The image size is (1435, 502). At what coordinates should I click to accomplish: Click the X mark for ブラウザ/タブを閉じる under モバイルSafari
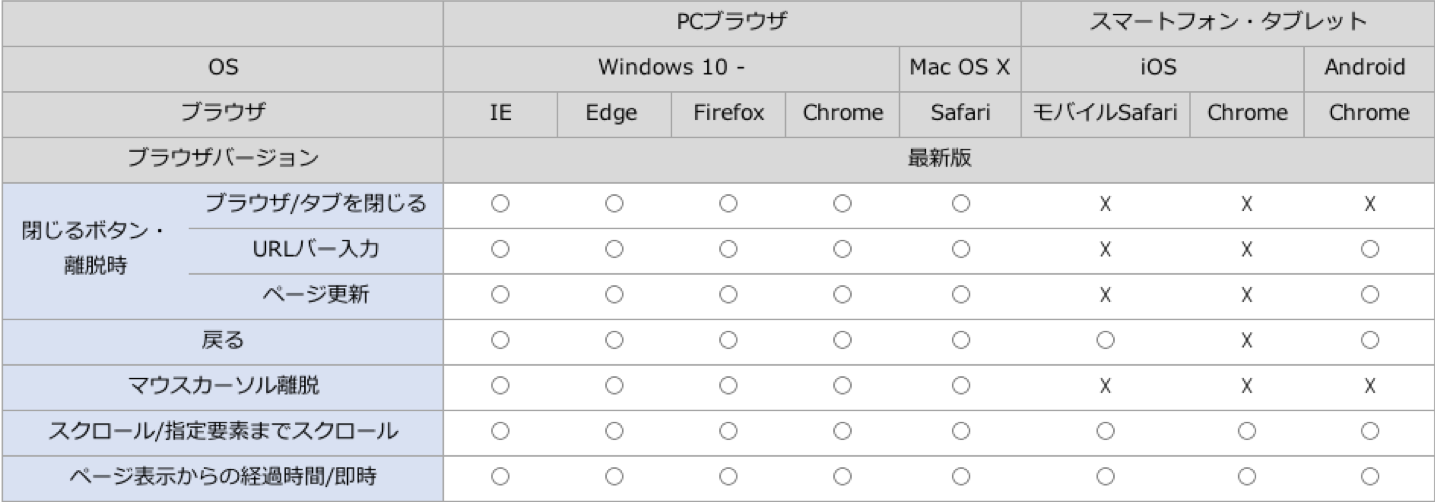point(1105,204)
